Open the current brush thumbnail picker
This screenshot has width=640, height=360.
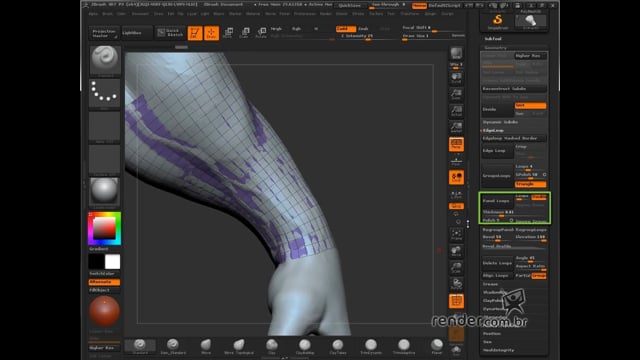pyautogui.click(x=105, y=60)
